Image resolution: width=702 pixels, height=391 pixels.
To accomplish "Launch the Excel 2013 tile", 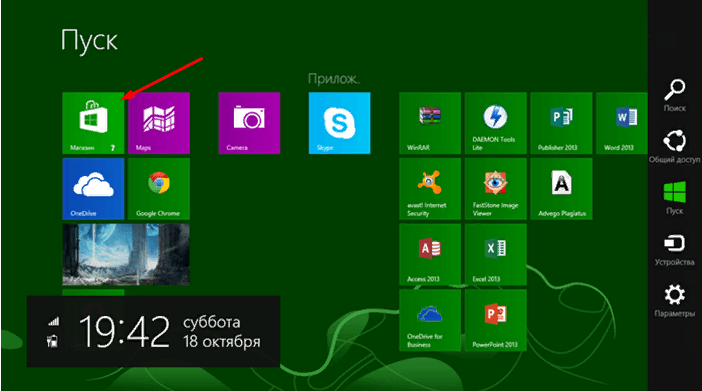I will (496, 254).
